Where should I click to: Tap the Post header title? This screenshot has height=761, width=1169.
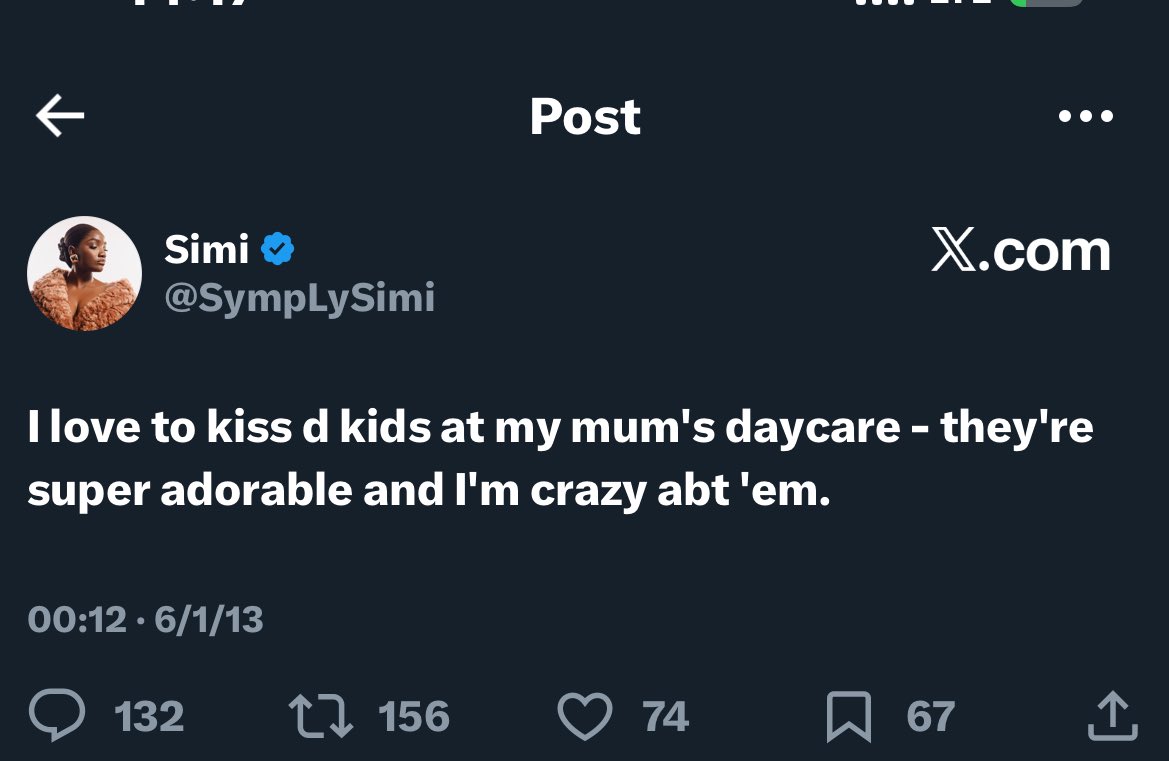point(585,117)
